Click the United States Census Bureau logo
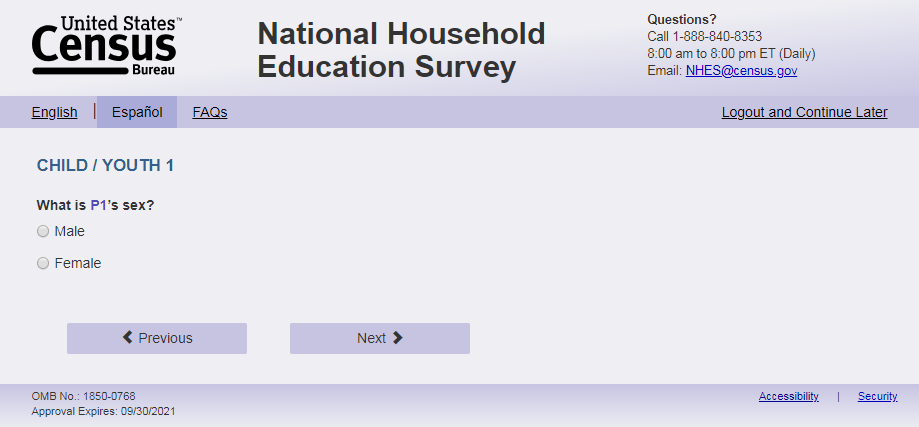Viewport: 919px width, 427px height. pos(105,46)
